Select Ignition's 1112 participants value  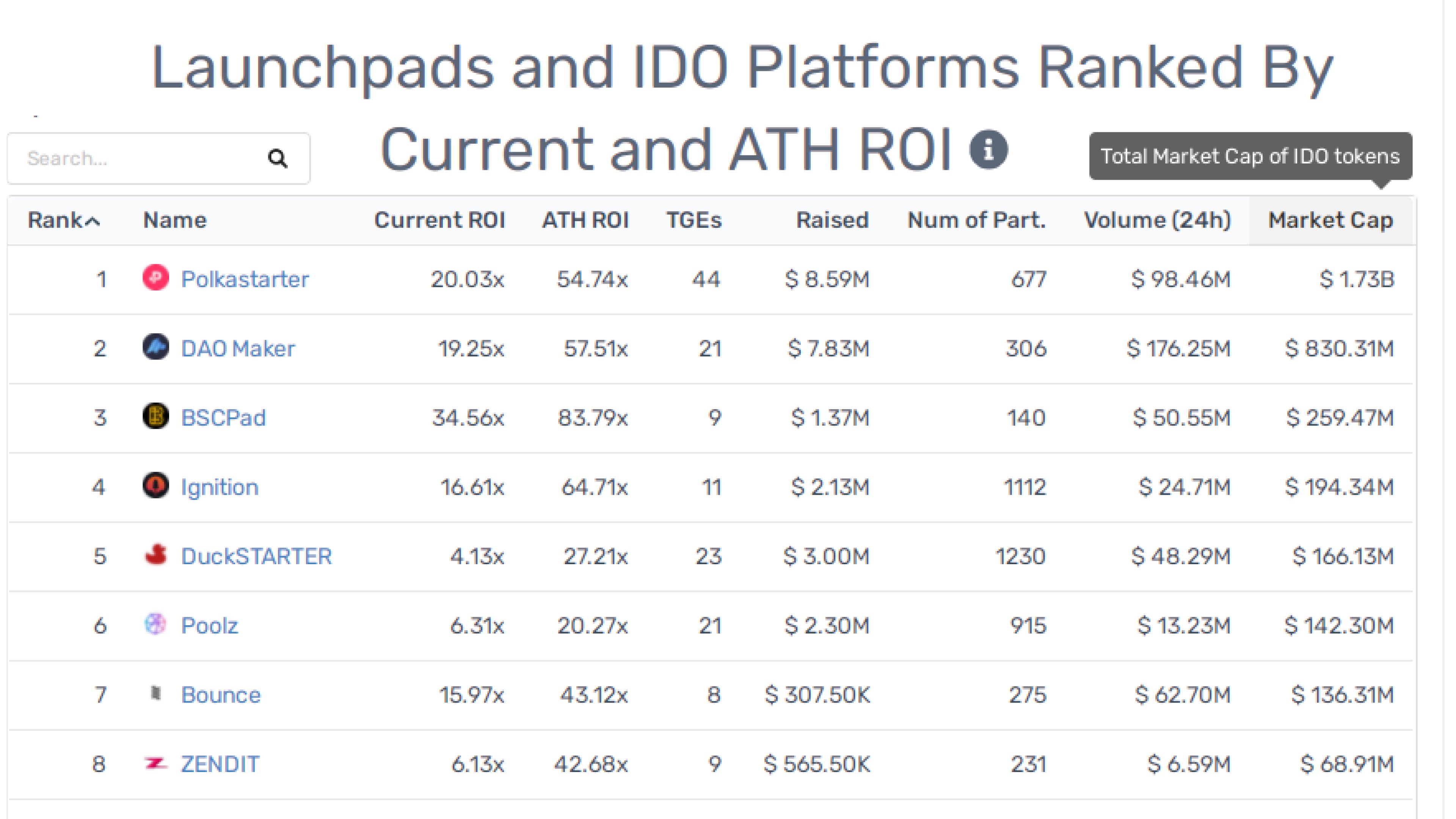[x=1025, y=487]
